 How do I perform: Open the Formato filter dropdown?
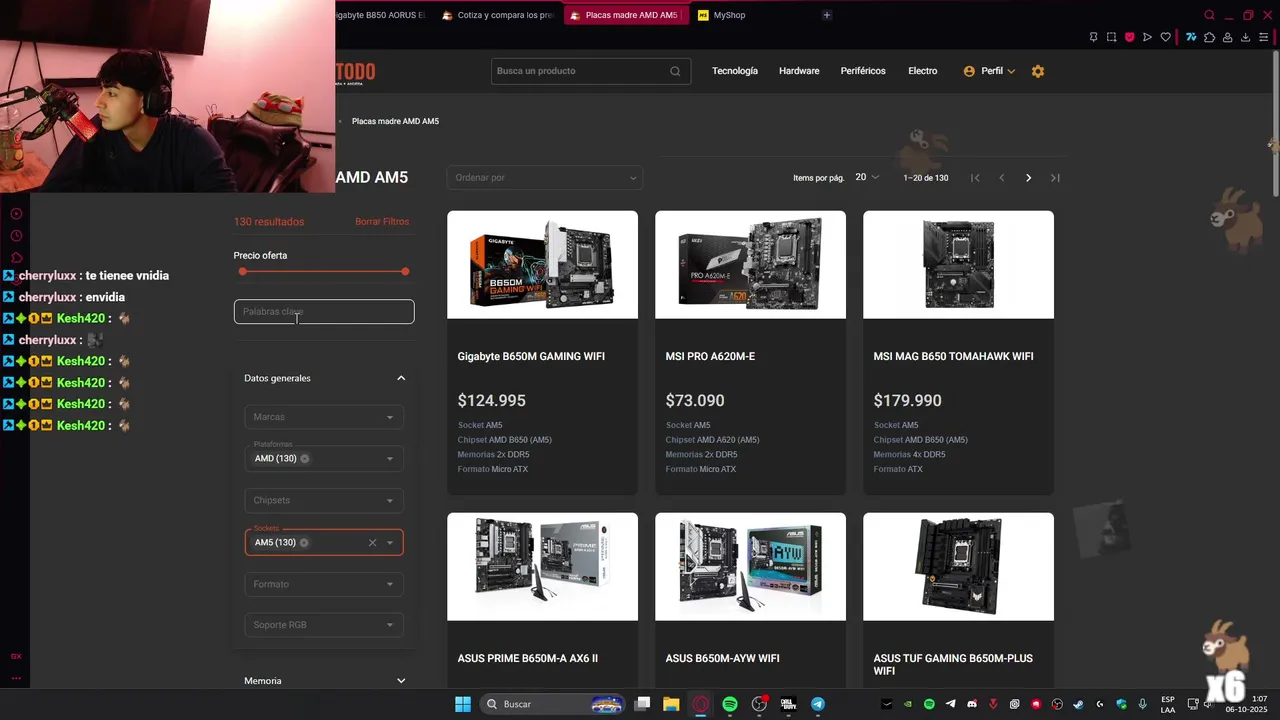(x=324, y=584)
